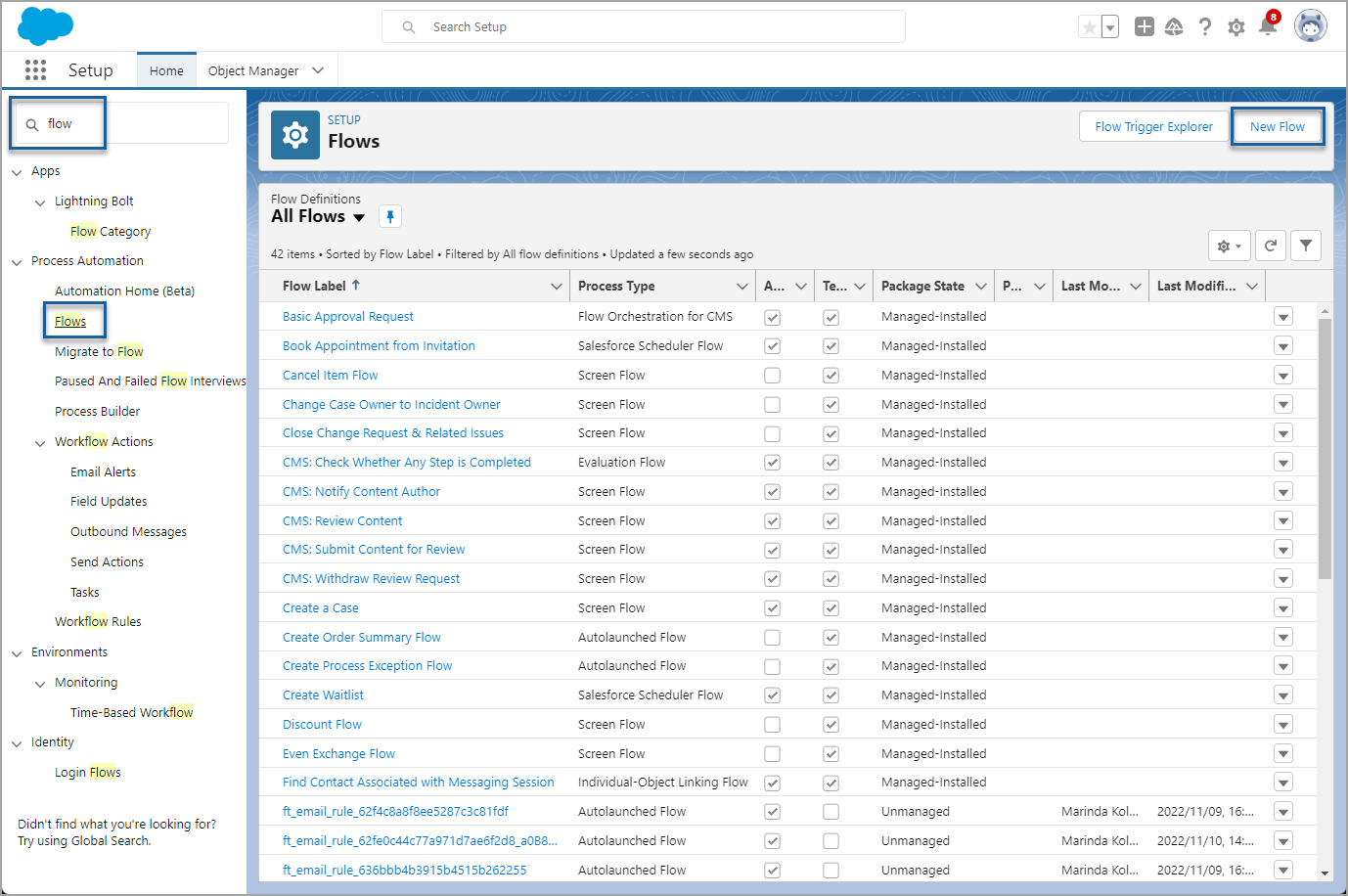
Task: Toggle Active checkbox for CMS: Review Content
Action: coord(772,520)
